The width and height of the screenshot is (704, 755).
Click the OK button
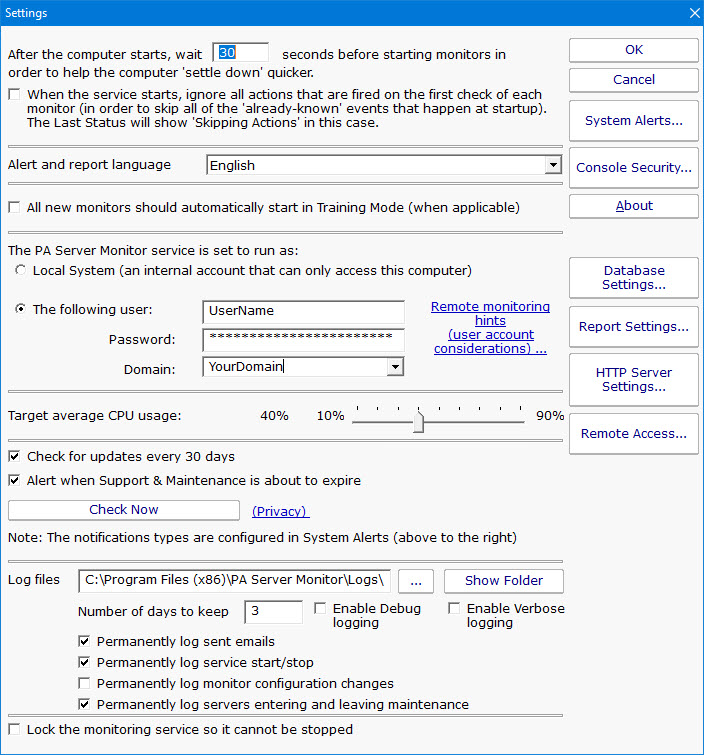(x=633, y=50)
